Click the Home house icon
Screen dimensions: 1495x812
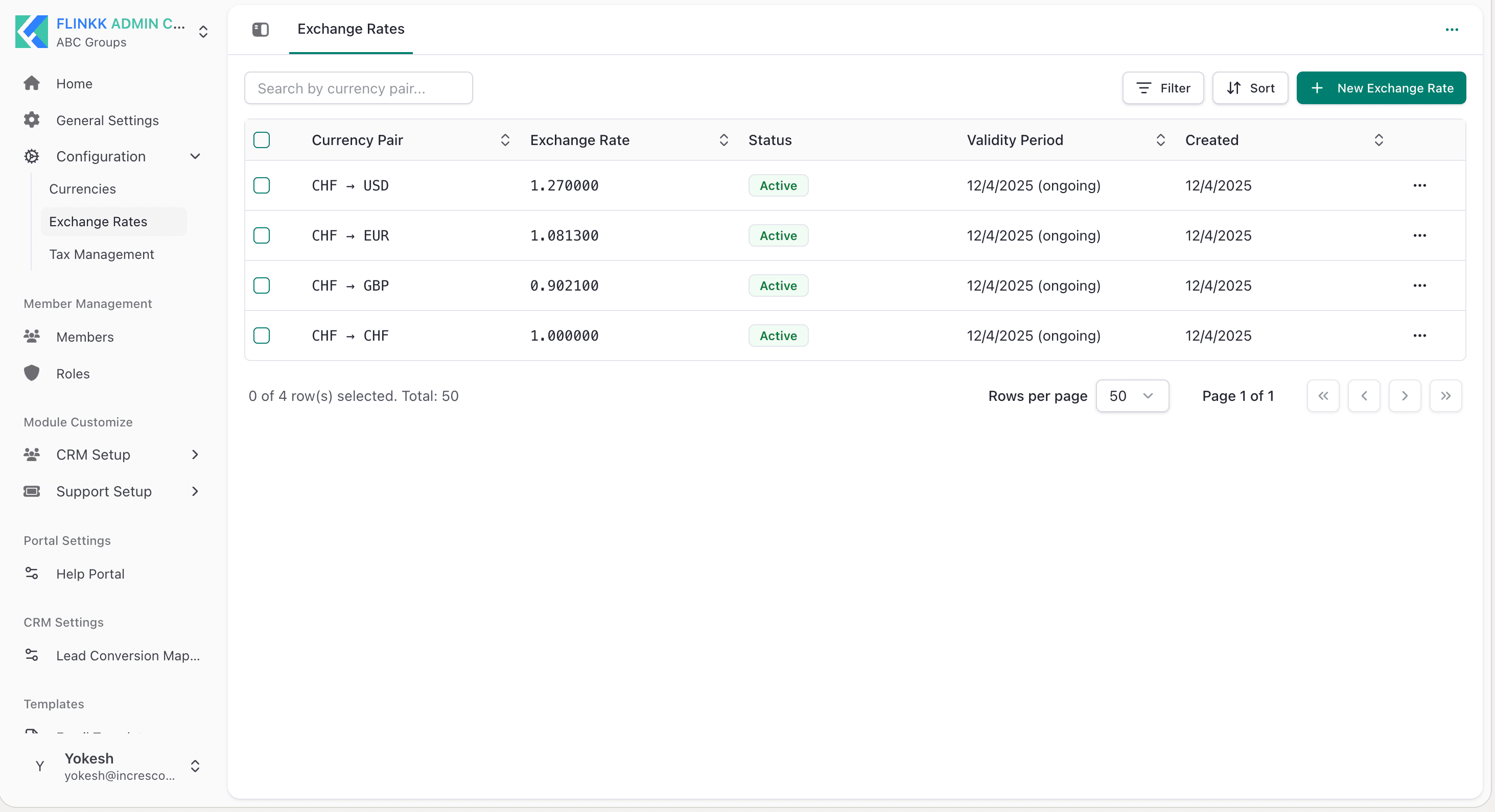pyautogui.click(x=31, y=84)
